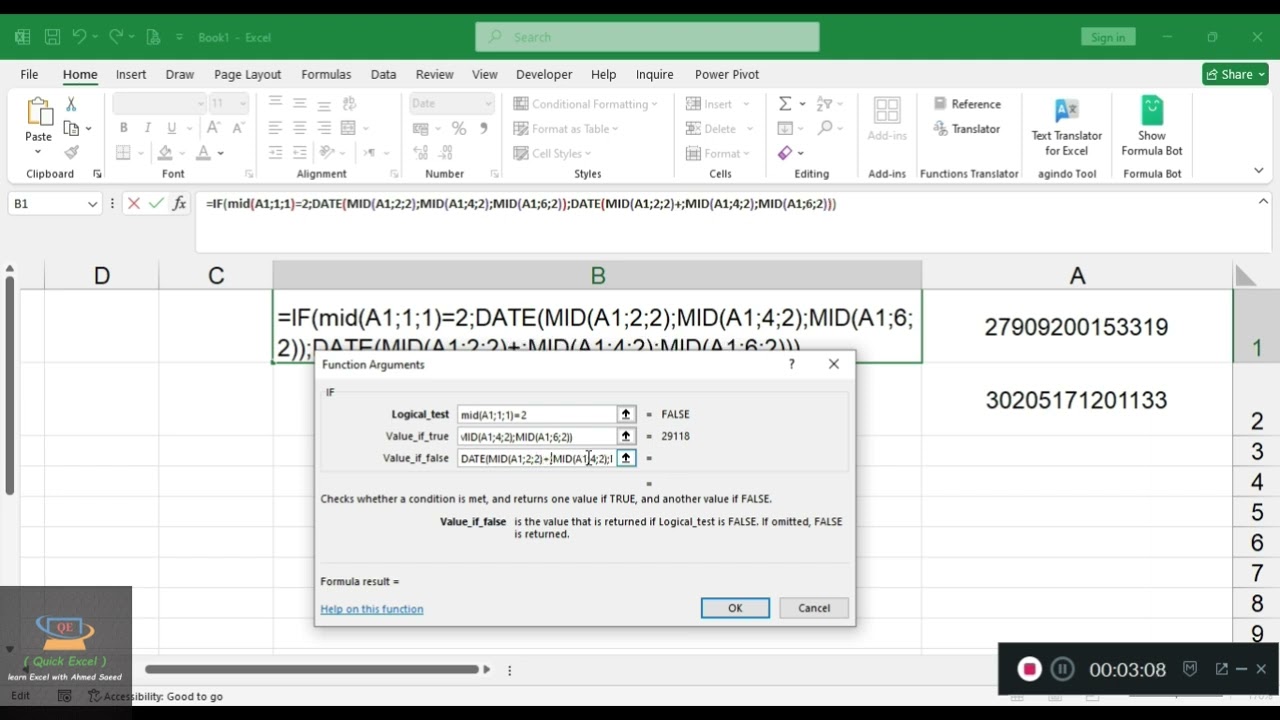1280x720 pixels.
Task: Open the Number Format Date dropdown
Action: click(488, 104)
